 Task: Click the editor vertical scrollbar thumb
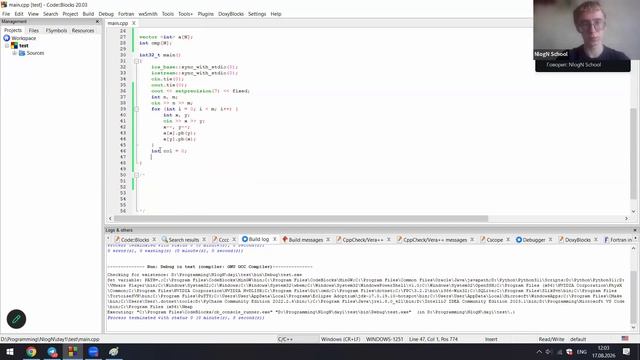pyautogui.click(x=633, y=154)
